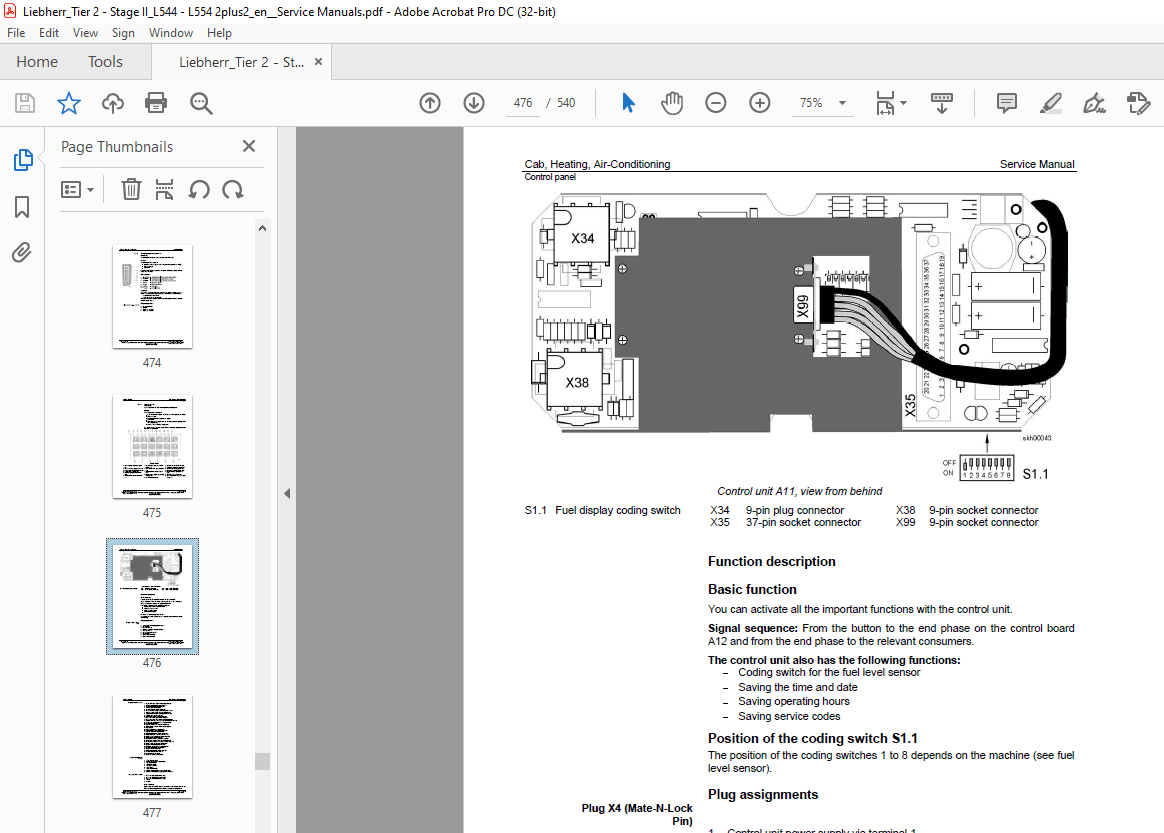Click the thumbnails scrollbar up arrow

coord(262,229)
